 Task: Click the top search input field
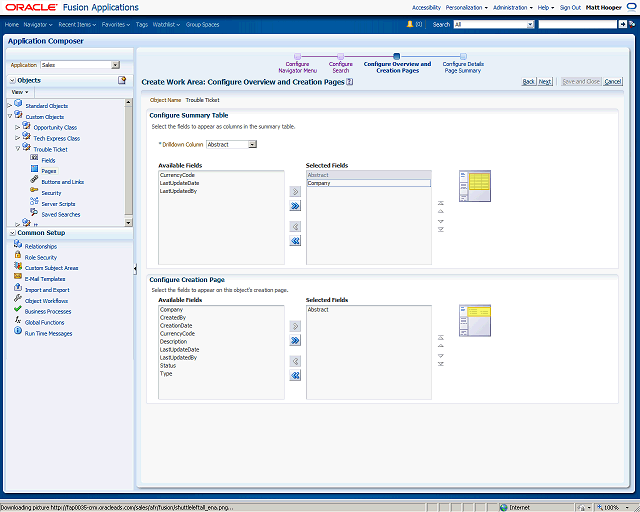point(578,24)
